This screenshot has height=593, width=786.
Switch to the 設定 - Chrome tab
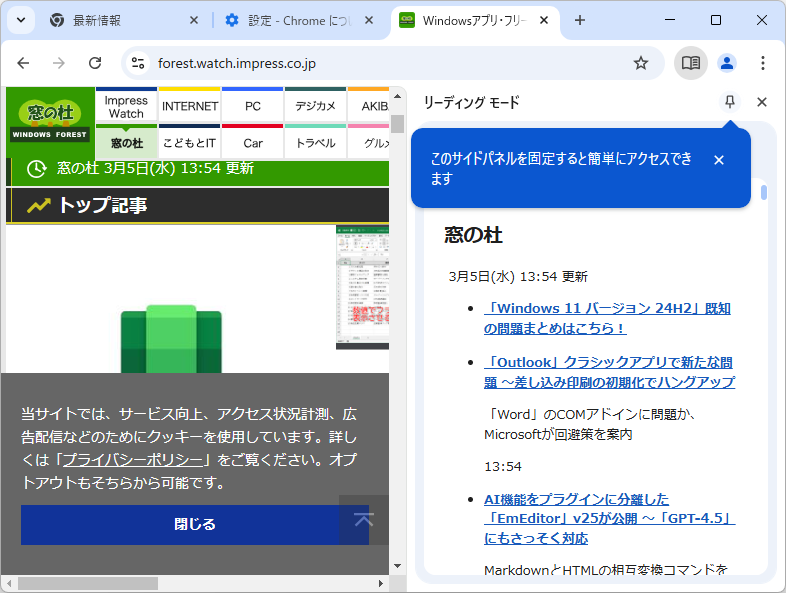coord(299,20)
